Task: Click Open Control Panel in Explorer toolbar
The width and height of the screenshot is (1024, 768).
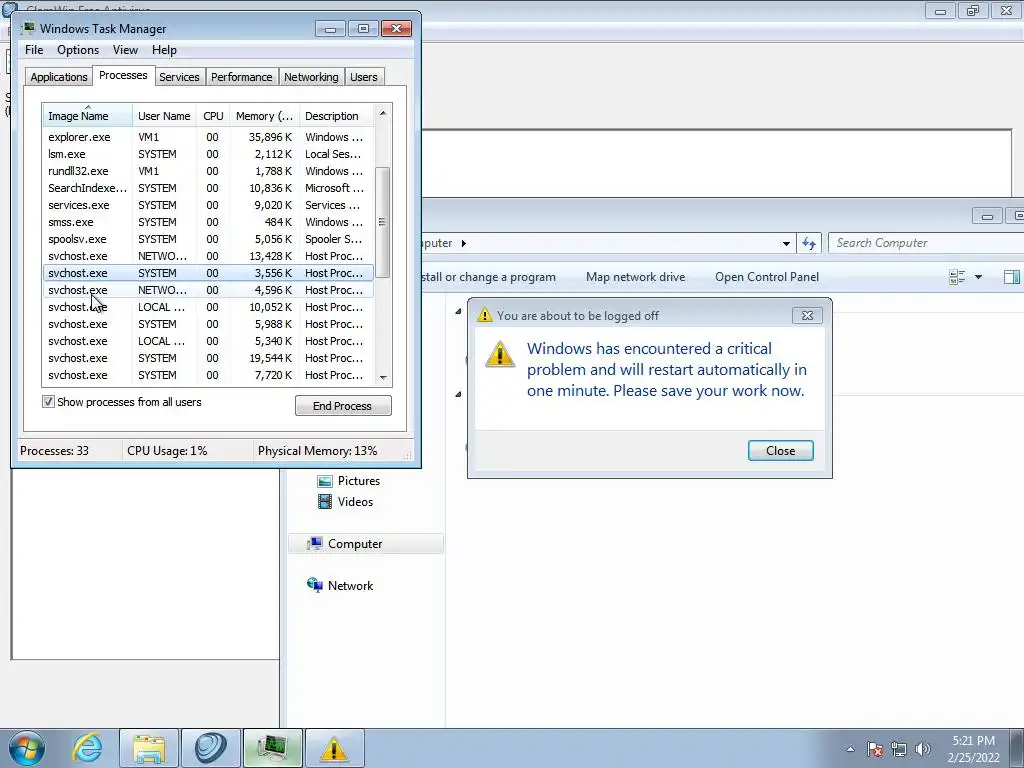Action: tap(767, 277)
